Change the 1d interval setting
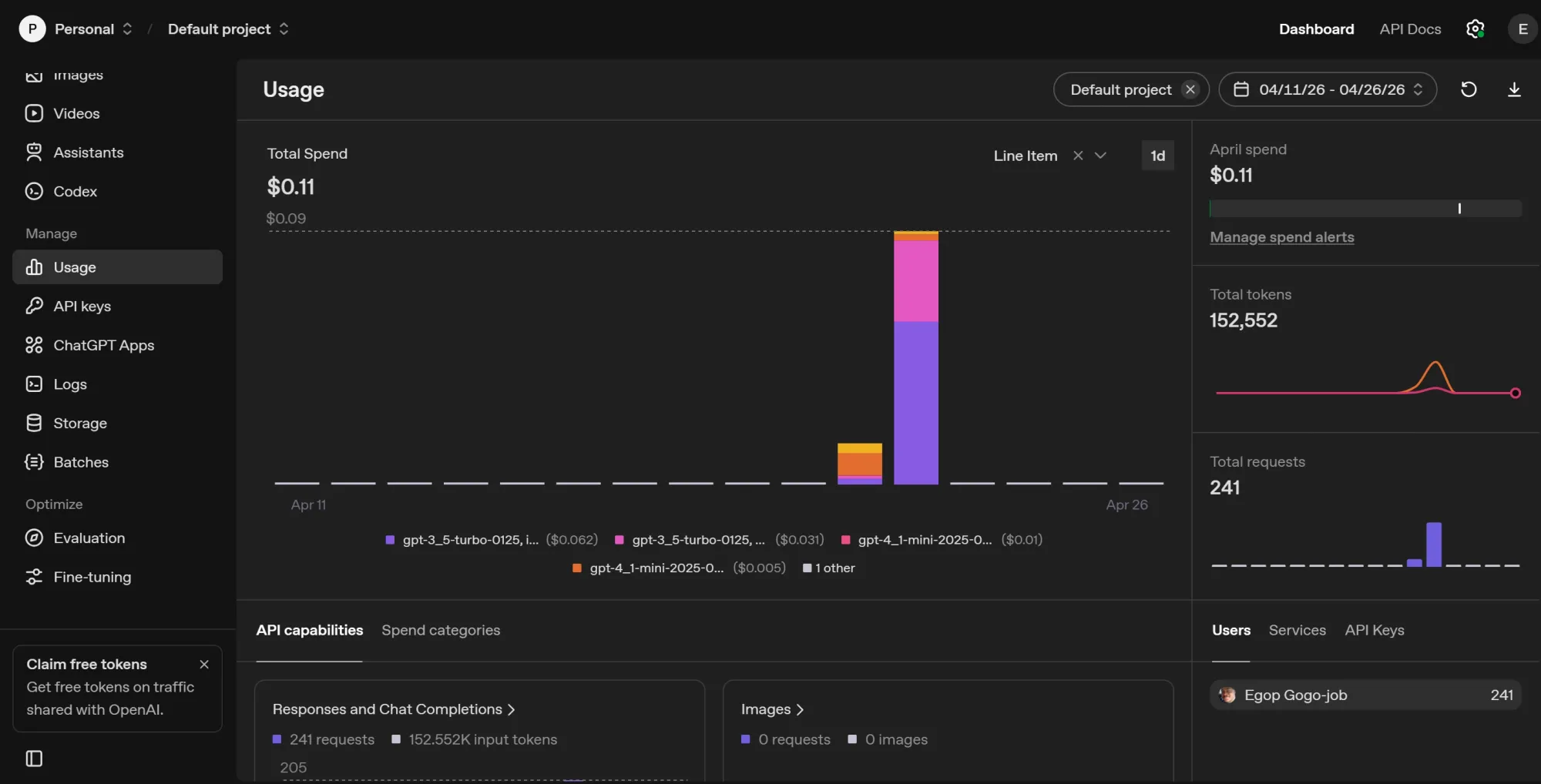Screen dimensions: 1541x784 point(1157,156)
